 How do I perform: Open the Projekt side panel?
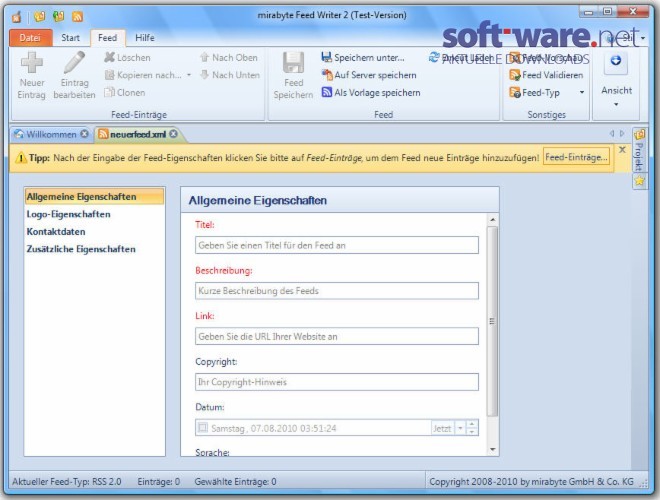point(639,151)
